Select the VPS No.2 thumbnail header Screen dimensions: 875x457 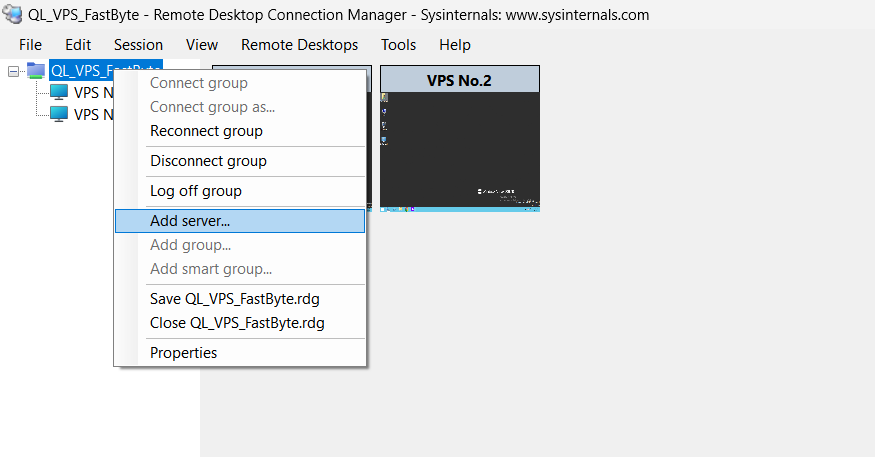tap(460, 80)
